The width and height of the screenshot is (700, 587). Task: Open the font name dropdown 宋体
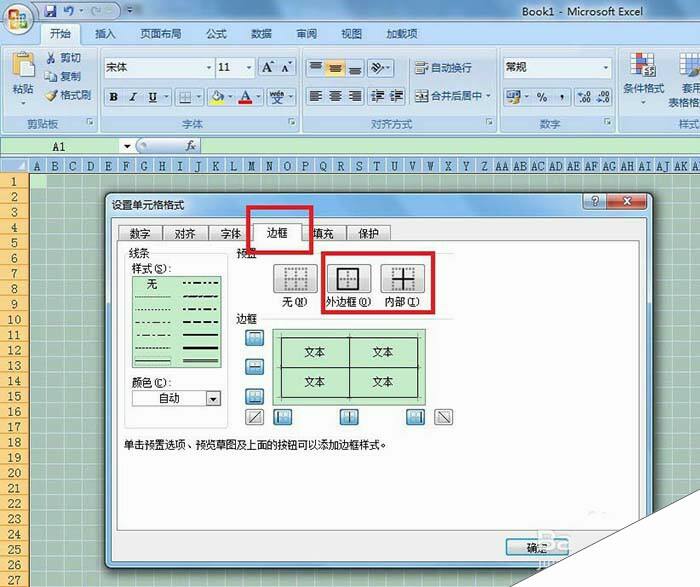point(208,68)
